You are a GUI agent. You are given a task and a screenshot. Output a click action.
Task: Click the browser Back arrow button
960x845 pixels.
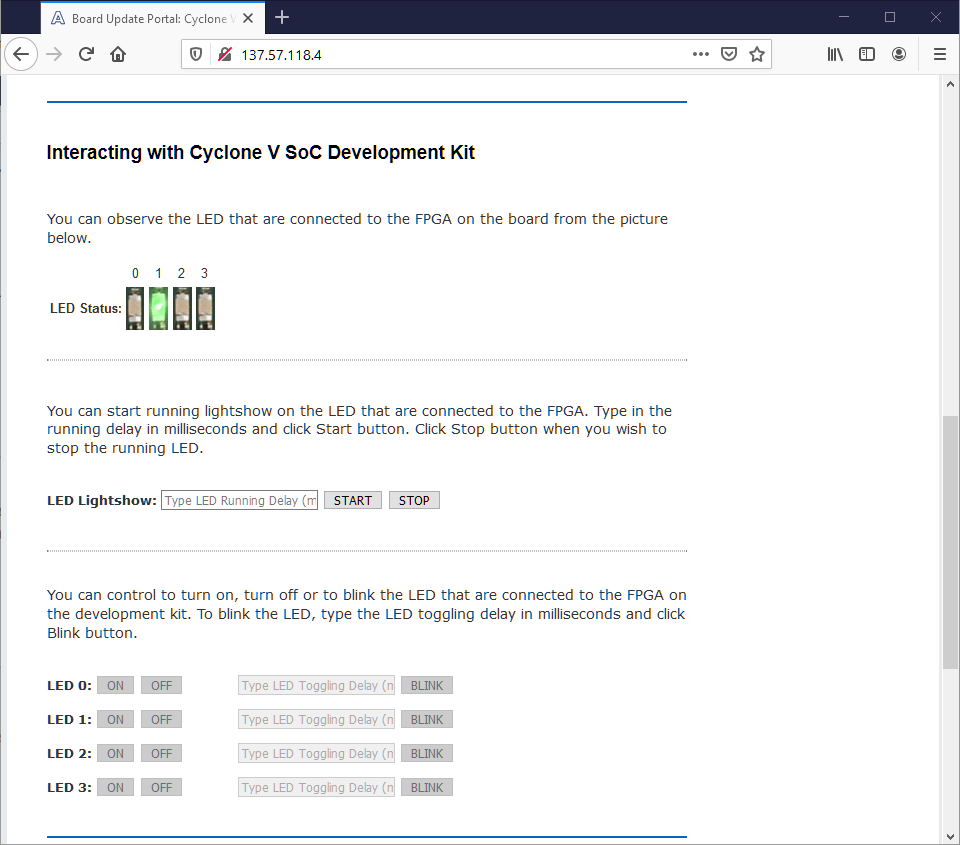(21, 54)
